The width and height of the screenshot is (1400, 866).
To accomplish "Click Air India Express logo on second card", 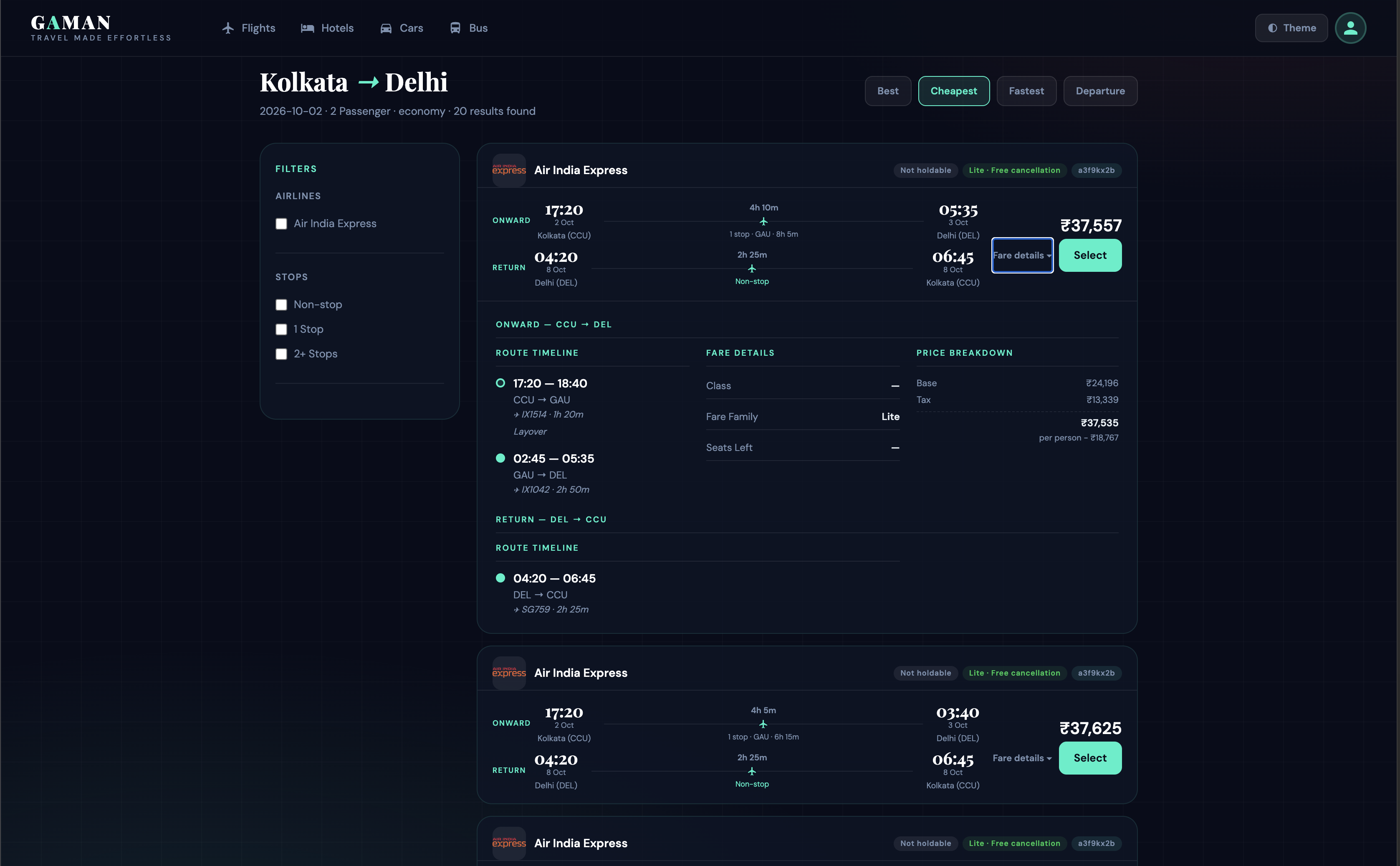I will tap(509, 673).
